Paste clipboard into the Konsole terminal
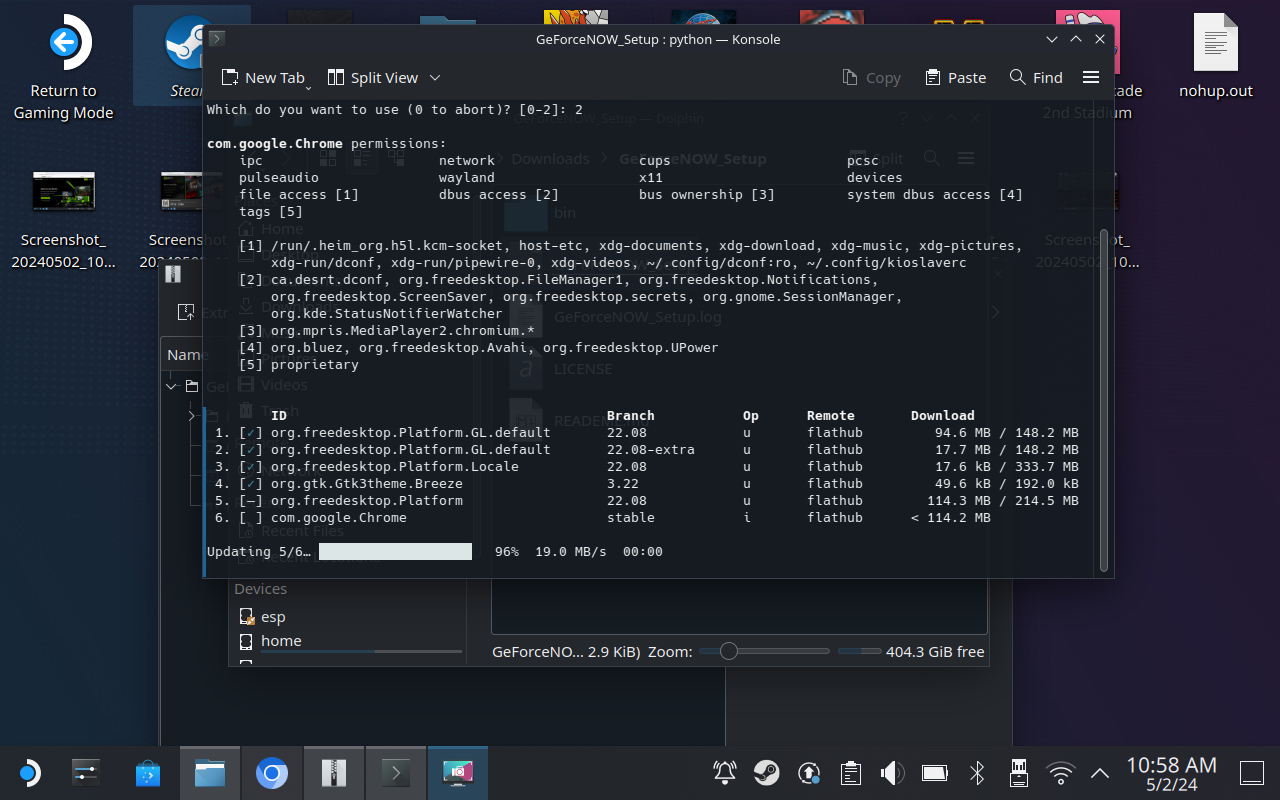The width and height of the screenshot is (1280, 800). (956, 77)
